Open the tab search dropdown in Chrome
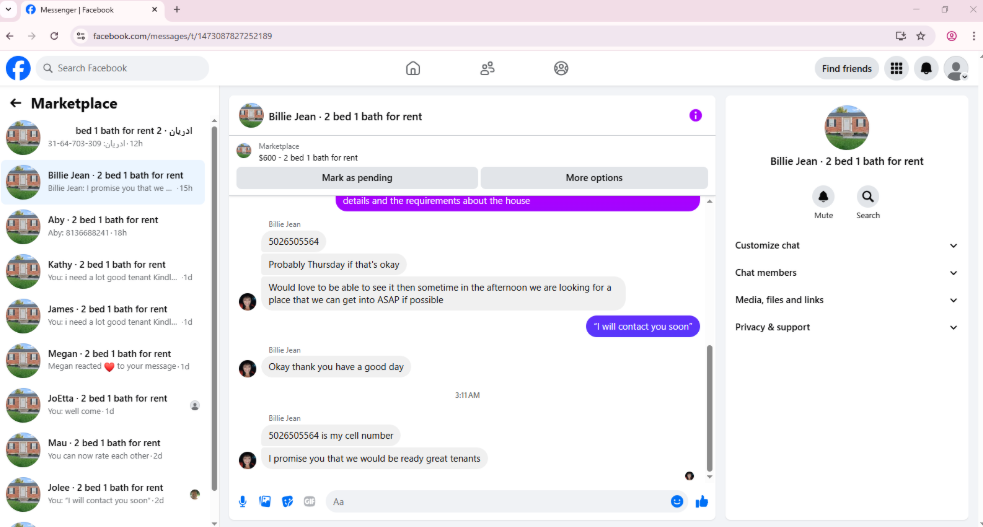 pyautogui.click(x=8, y=9)
